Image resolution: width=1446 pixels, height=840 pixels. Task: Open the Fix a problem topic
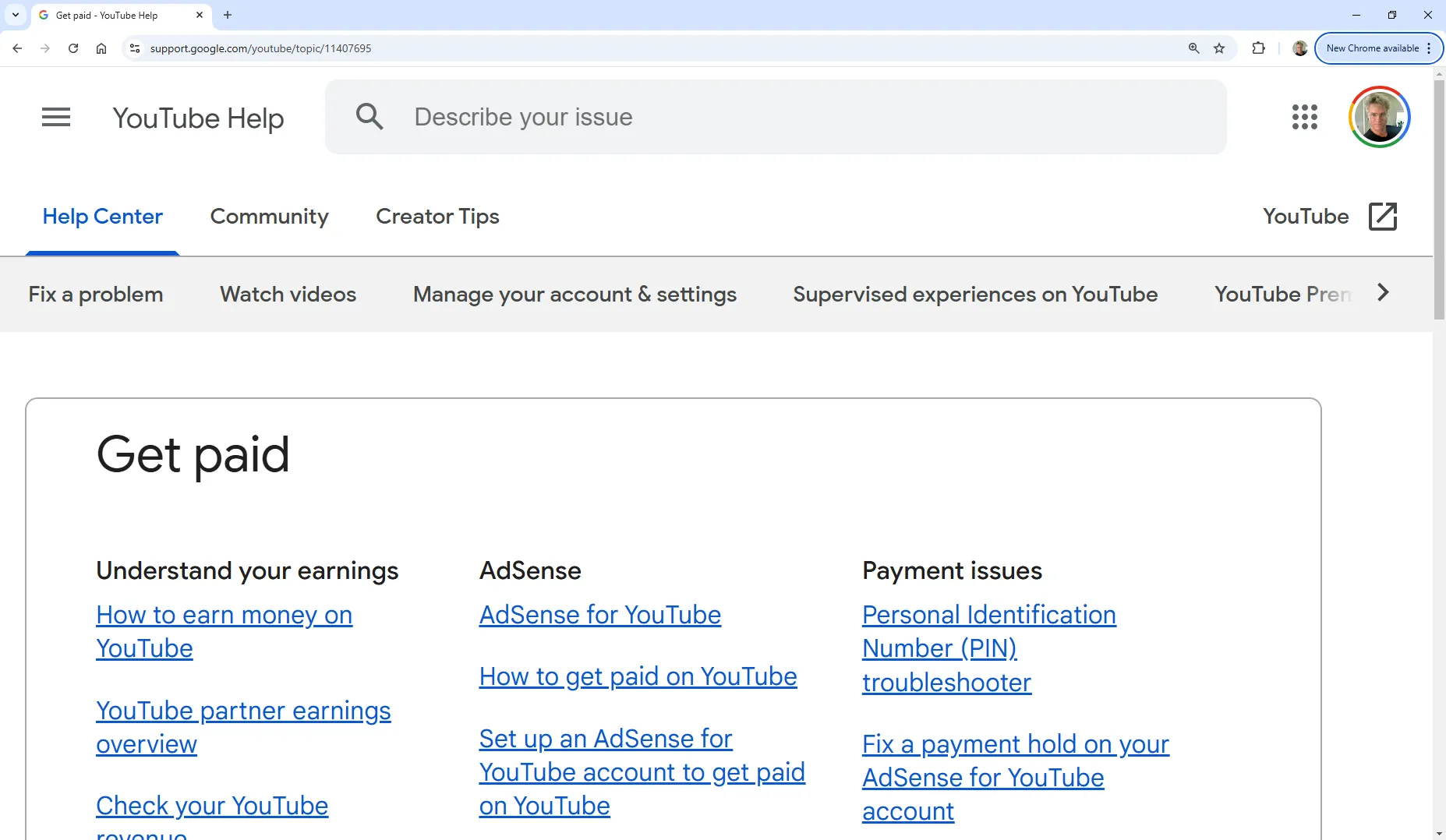point(96,295)
